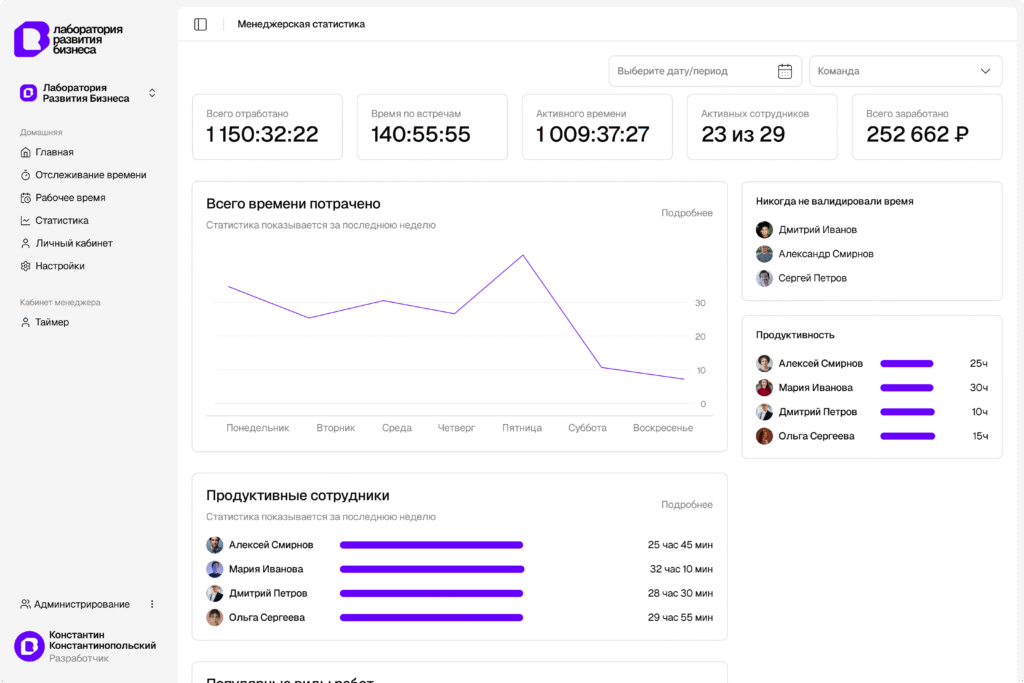This screenshot has width=1024, height=683.
Task: Click Дмитрий Иванов's avatar in unvalidated list
Action: (764, 230)
